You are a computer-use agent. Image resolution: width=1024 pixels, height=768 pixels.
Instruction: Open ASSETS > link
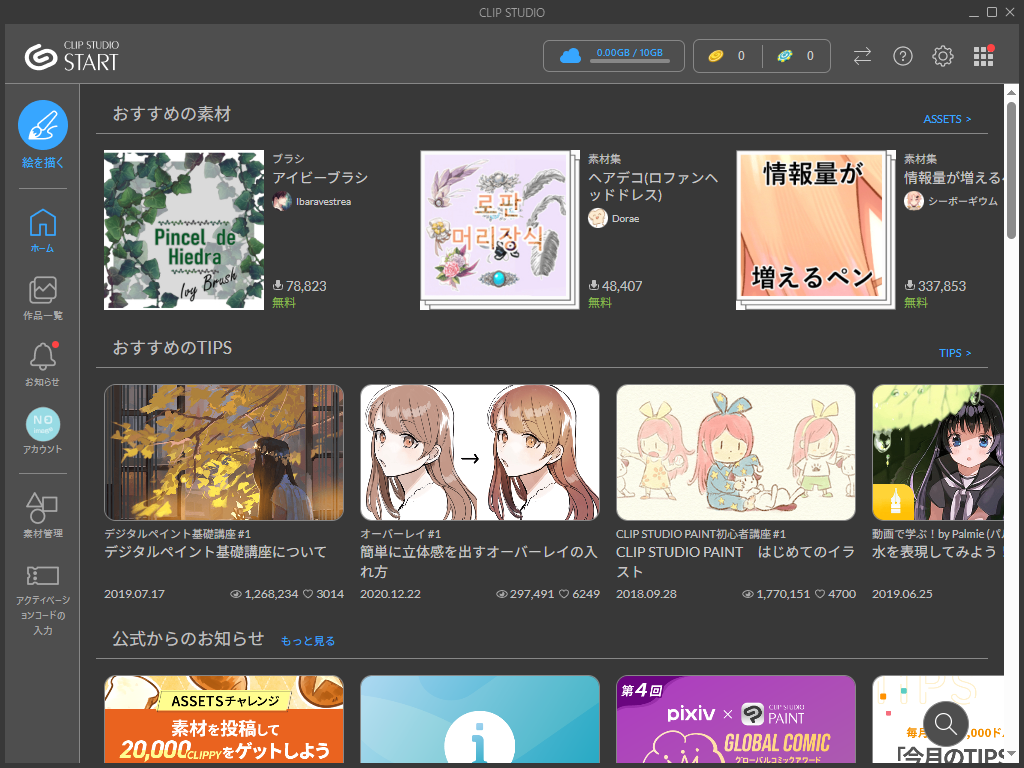947,119
